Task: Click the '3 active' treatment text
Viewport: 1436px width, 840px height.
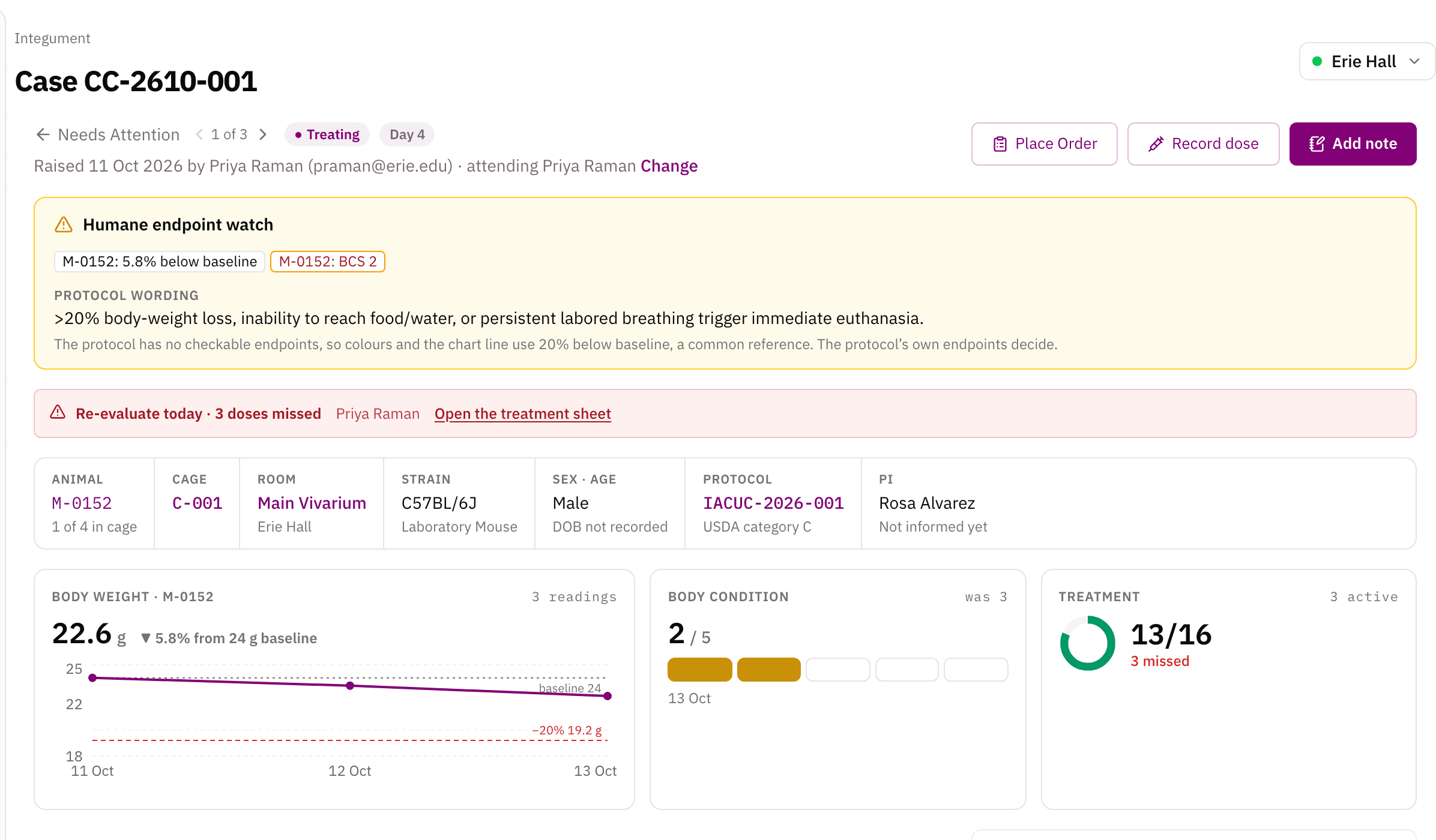Action: click(x=1364, y=597)
